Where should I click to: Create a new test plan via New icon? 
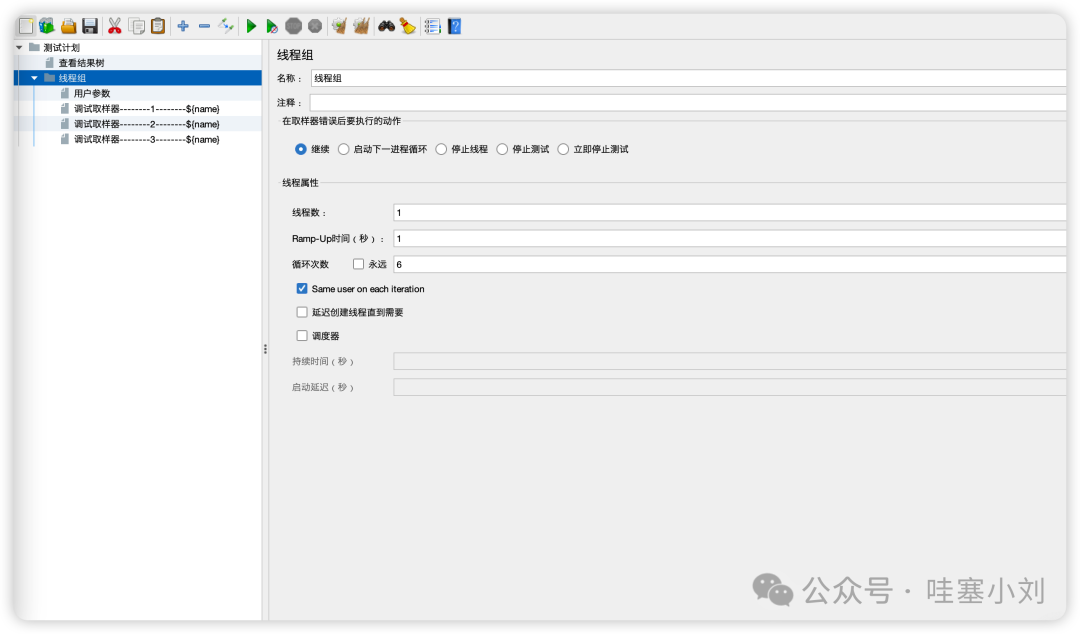pyautogui.click(x=25, y=26)
